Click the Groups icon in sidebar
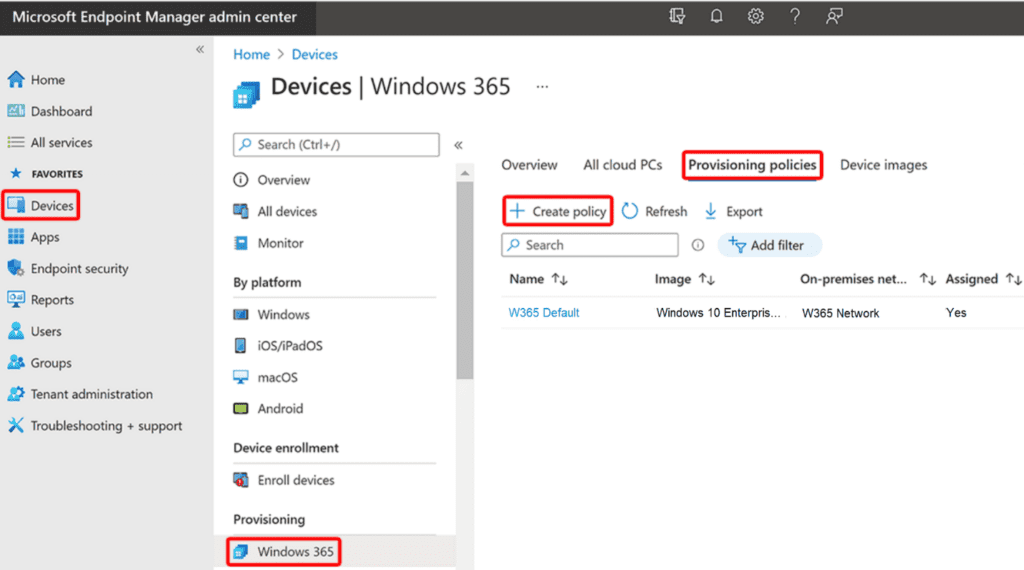The height and width of the screenshot is (570, 1024). 16,362
